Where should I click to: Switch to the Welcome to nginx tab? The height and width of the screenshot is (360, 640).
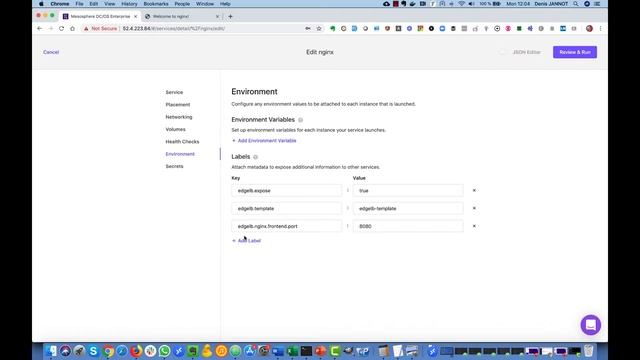[x=182, y=16]
